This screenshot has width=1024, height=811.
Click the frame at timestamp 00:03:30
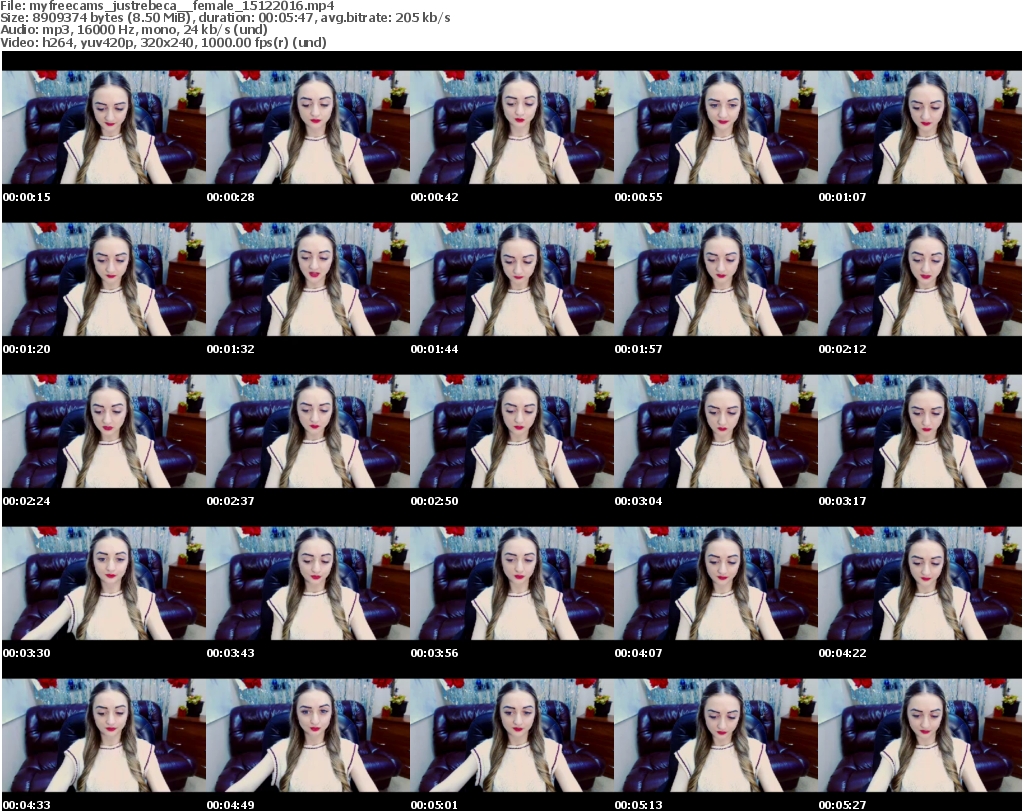click(x=104, y=583)
